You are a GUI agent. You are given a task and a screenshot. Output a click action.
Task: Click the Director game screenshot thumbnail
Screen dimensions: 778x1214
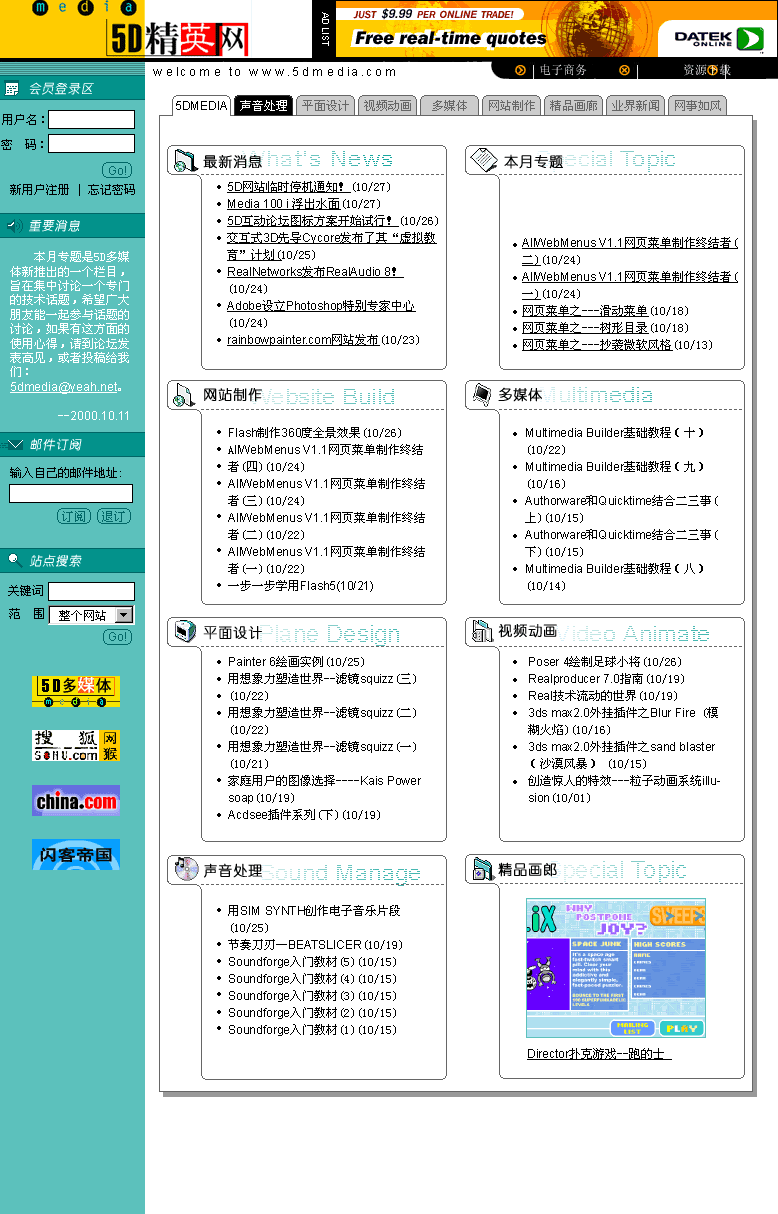click(x=616, y=968)
